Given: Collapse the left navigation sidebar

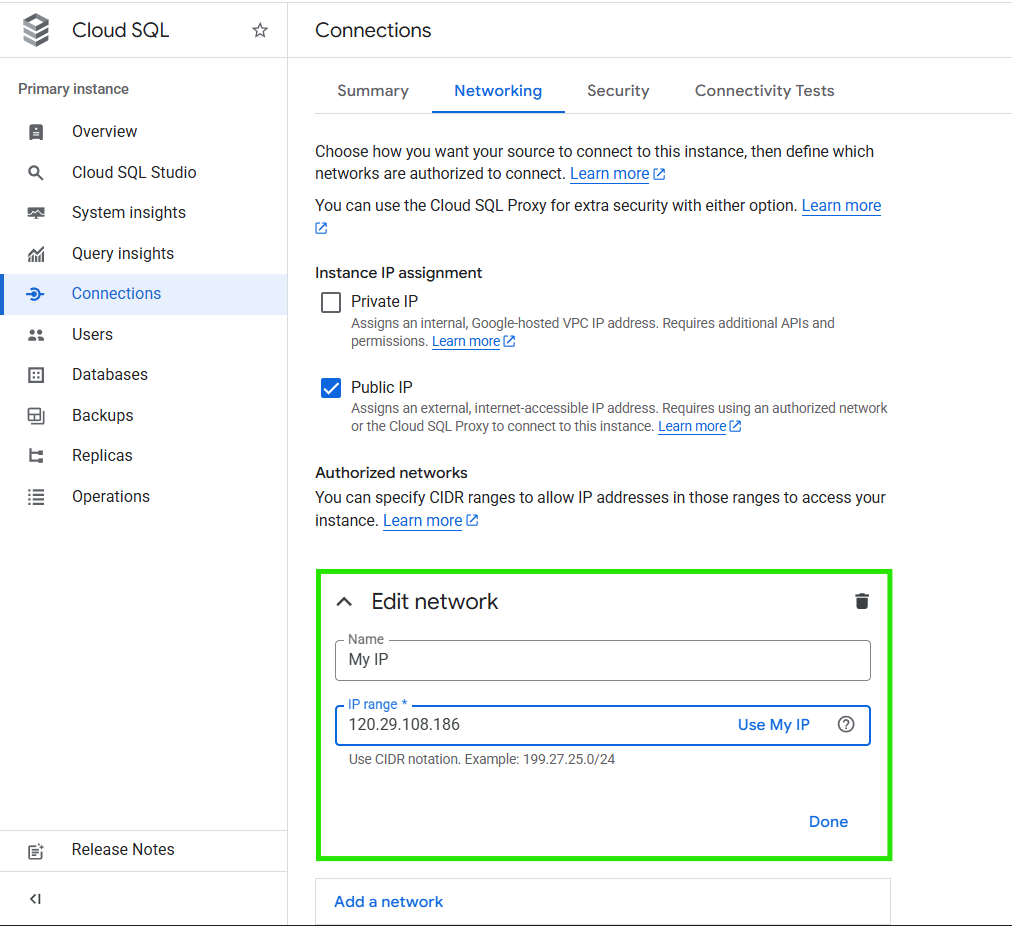Looking at the screenshot, I should (x=35, y=898).
